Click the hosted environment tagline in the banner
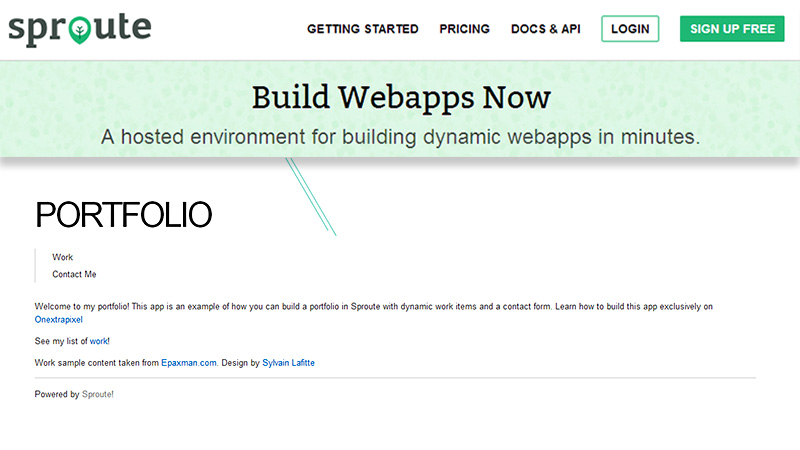 [x=400, y=137]
